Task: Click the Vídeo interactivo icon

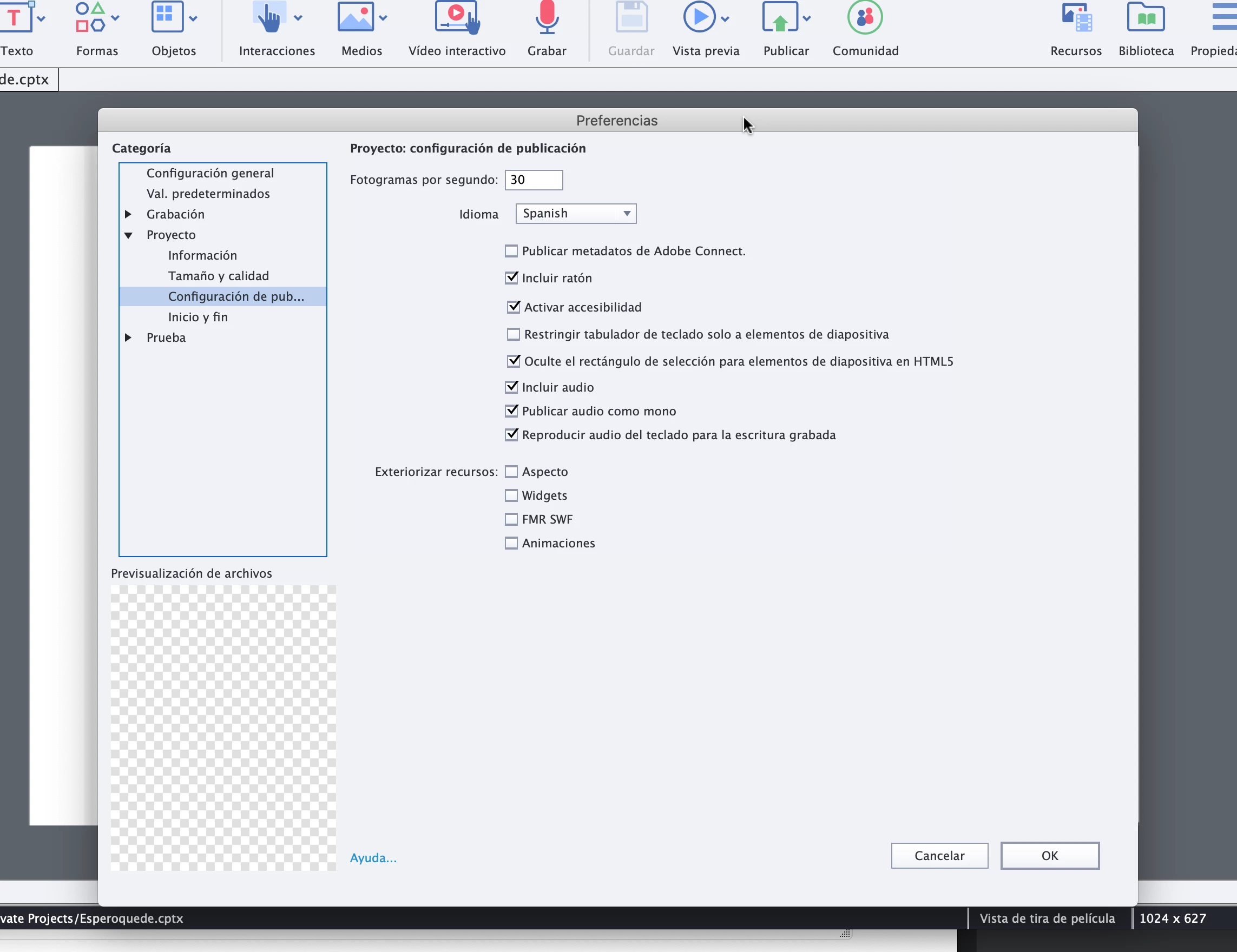Action: click(457, 17)
